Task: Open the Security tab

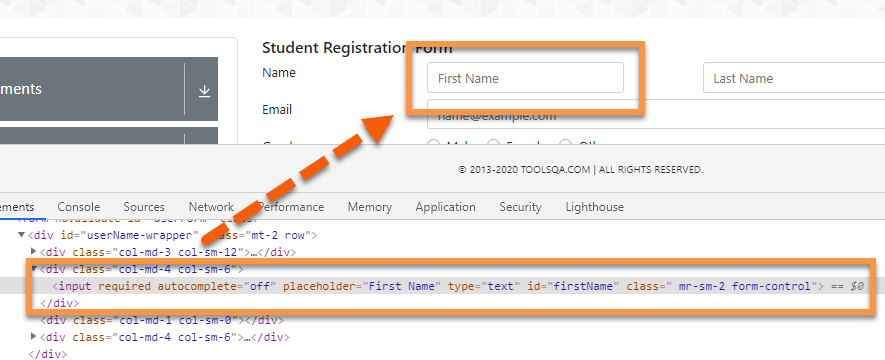Action: 520,207
